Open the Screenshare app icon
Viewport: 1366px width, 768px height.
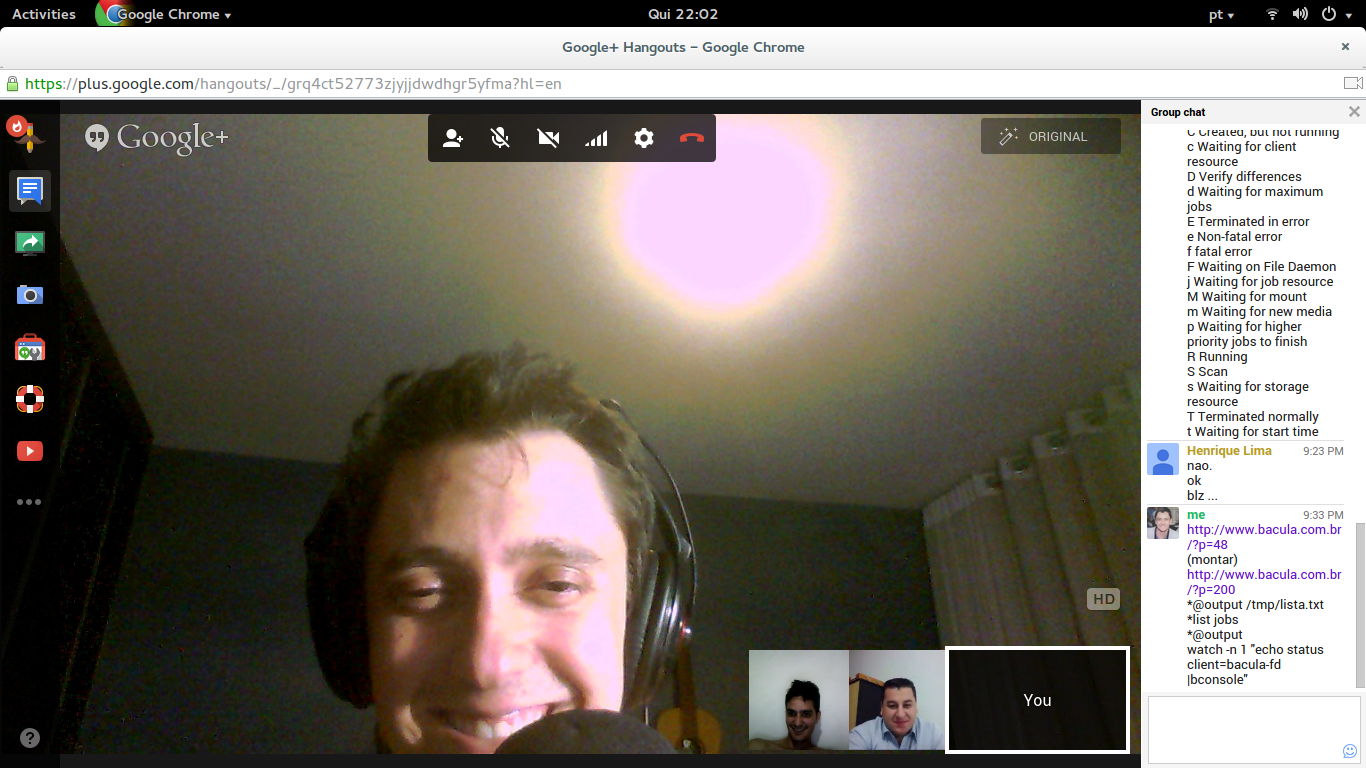pos(30,242)
